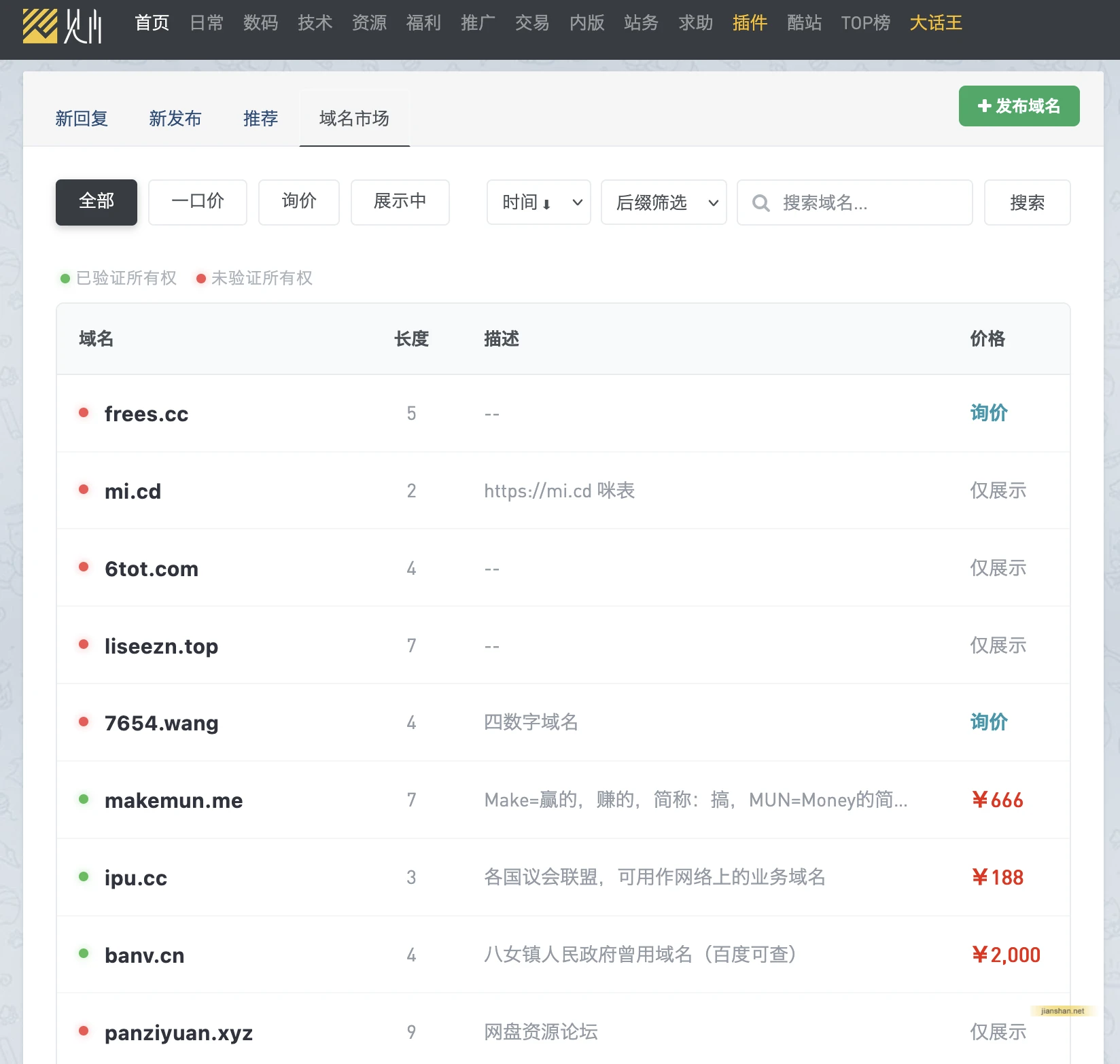
Task: Open the ipu.cc domain listing
Action: click(136, 878)
